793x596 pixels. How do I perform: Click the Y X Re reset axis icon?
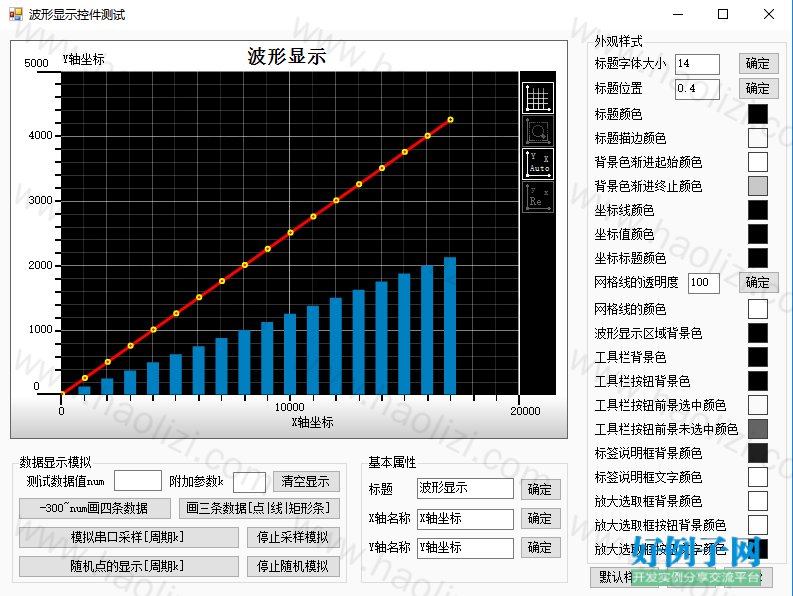(538, 197)
